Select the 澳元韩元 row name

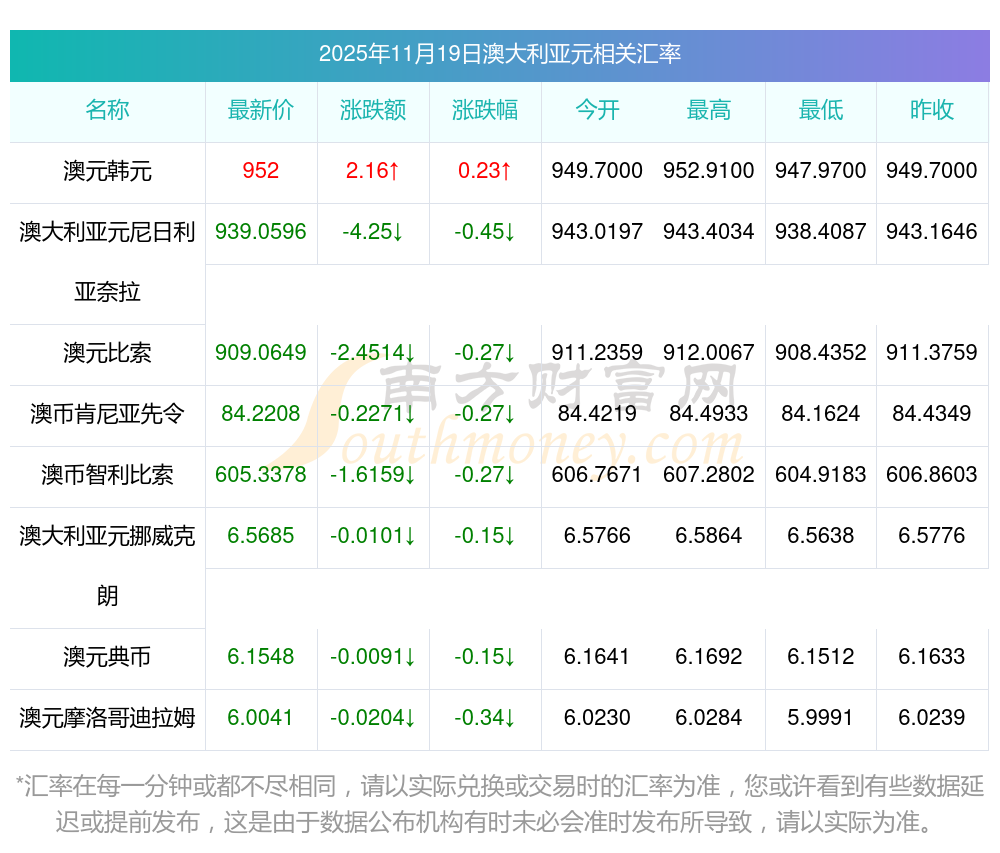(107, 171)
